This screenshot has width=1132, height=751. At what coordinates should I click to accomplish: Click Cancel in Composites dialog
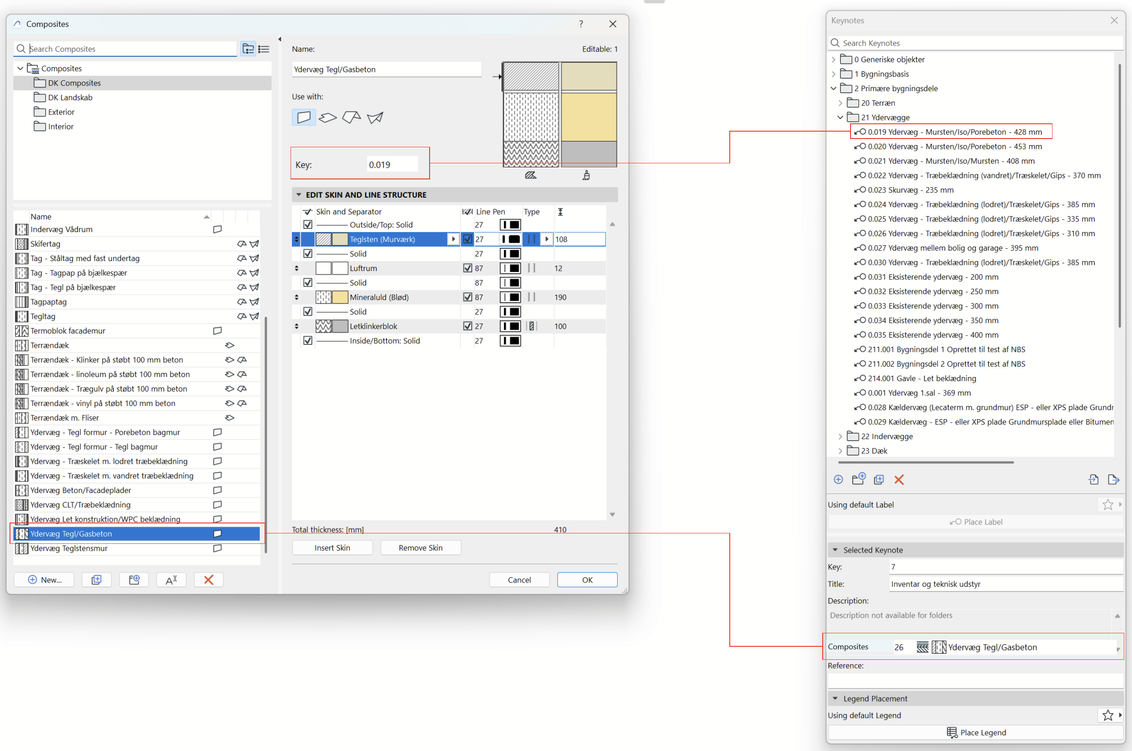tap(519, 580)
